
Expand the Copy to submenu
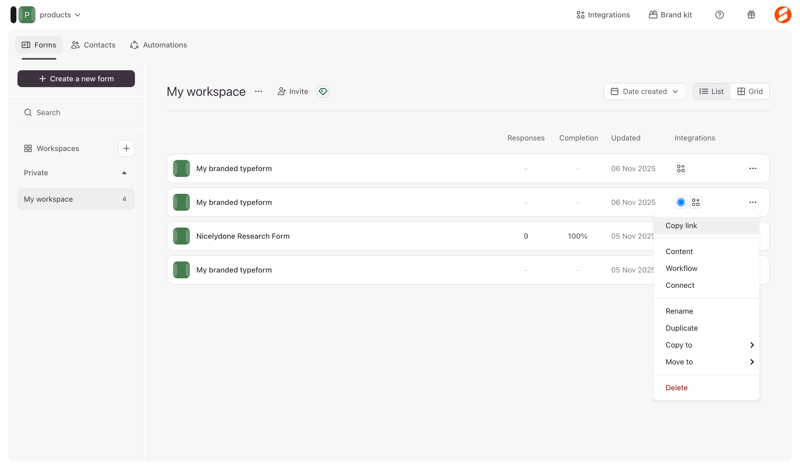click(x=706, y=345)
